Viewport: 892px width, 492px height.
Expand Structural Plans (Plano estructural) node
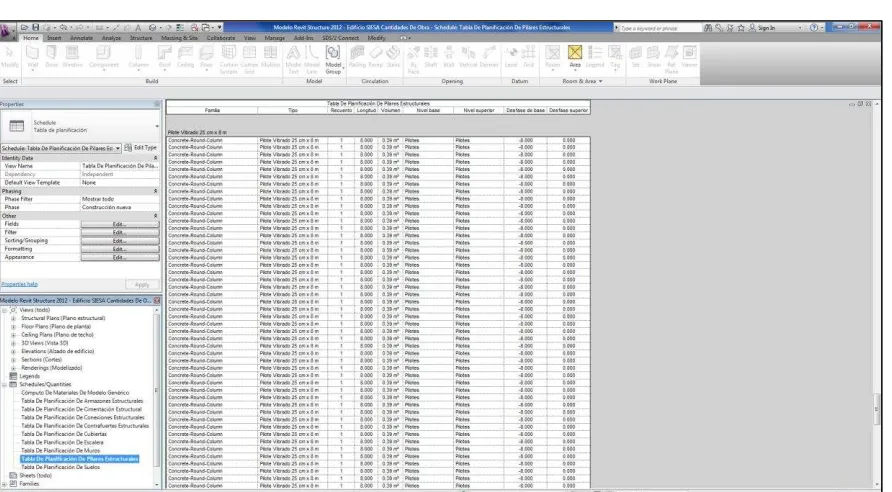[x=13, y=319]
